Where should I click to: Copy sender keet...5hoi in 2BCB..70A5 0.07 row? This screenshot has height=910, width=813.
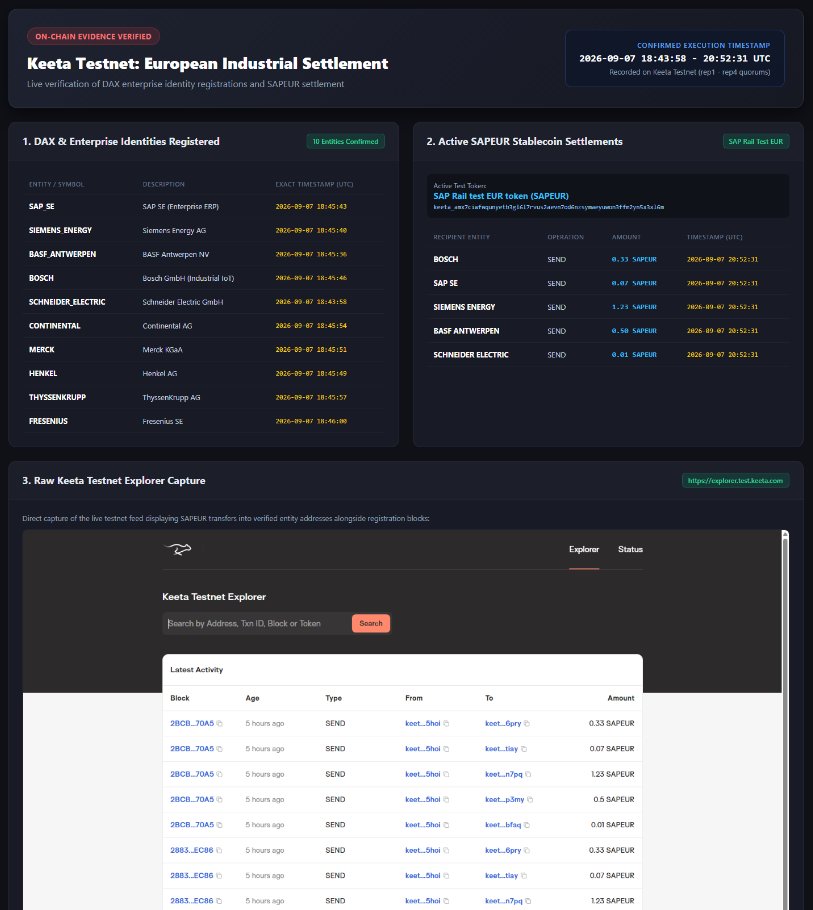pos(446,749)
